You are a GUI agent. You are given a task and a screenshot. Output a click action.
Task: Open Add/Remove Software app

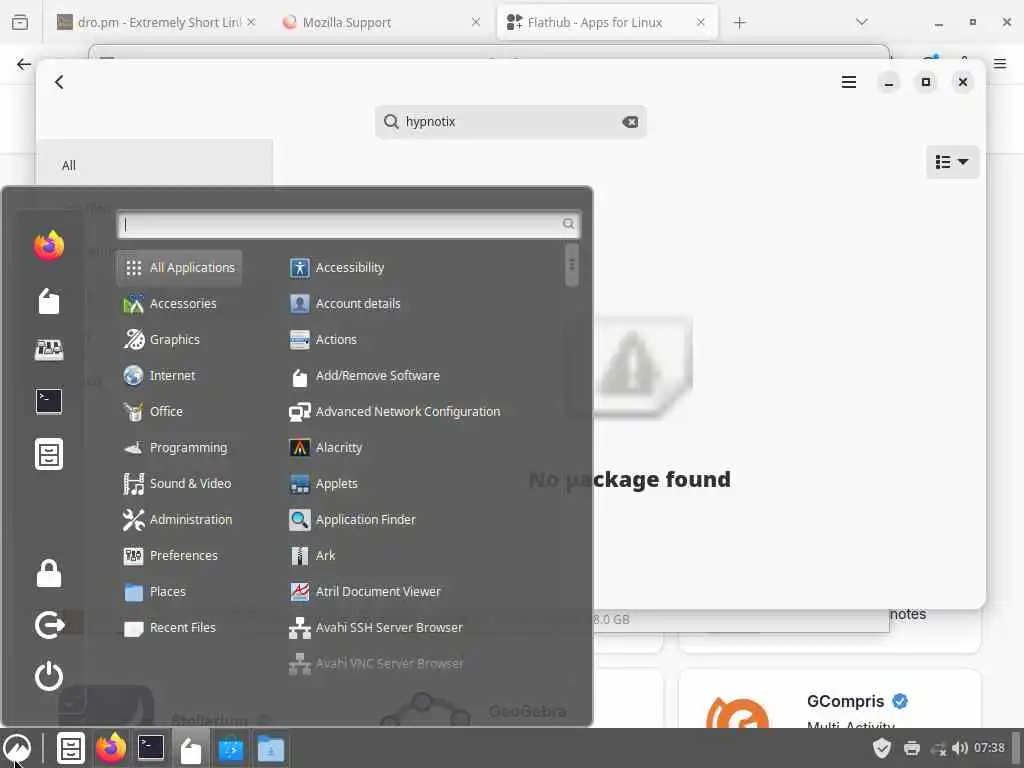364,376
